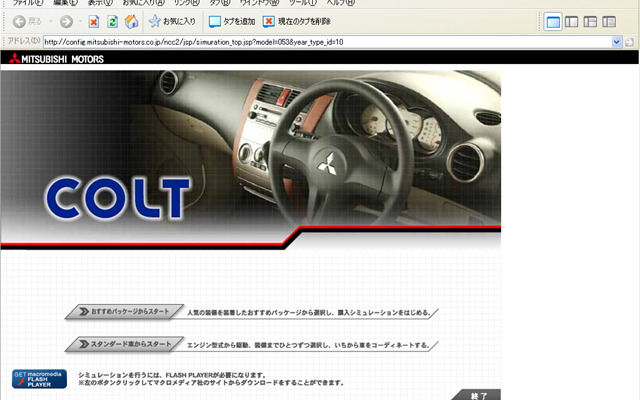Click the Get Macromedia Flash Player badge
The height and width of the screenshot is (400, 640).
[x=39, y=379]
